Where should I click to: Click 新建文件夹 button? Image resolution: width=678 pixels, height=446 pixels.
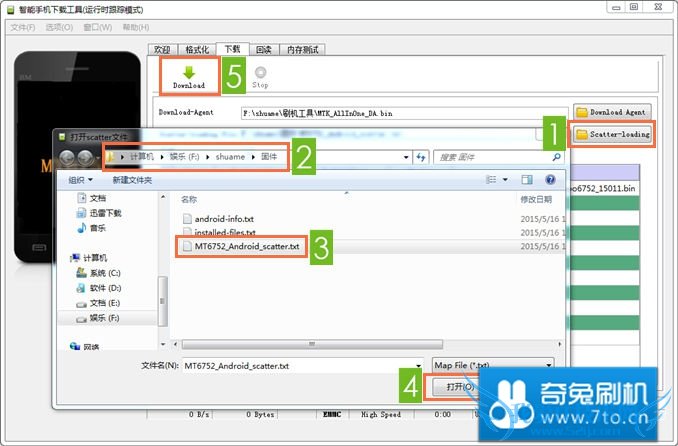(x=132, y=180)
